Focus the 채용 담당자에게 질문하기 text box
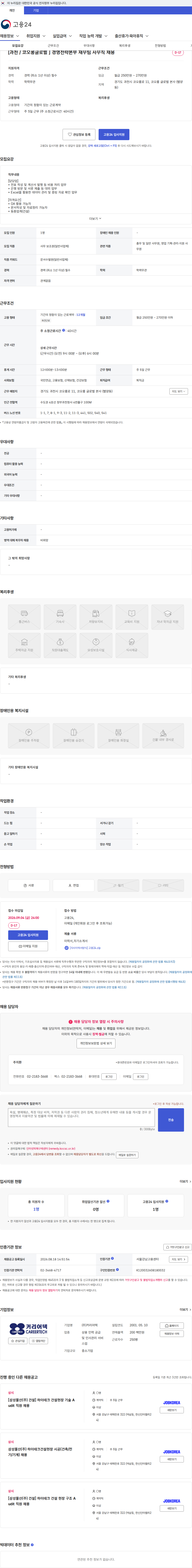Viewport: 192px width, 1568px height. [x=81, y=1118]
